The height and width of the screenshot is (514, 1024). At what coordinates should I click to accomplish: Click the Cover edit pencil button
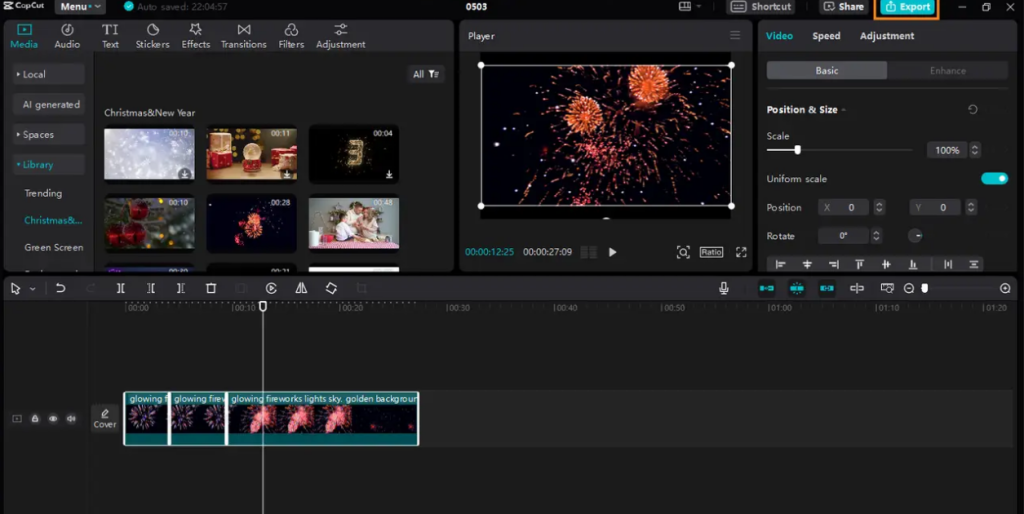click(x=104, y=418)
